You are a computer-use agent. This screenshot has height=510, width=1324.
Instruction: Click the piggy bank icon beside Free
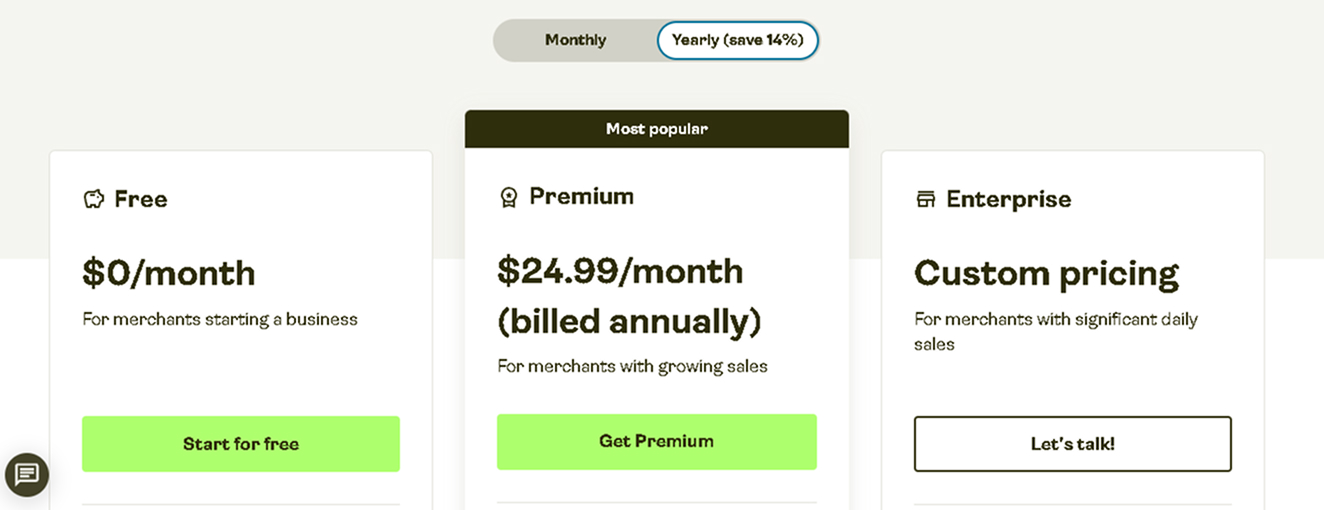[93, 199]
